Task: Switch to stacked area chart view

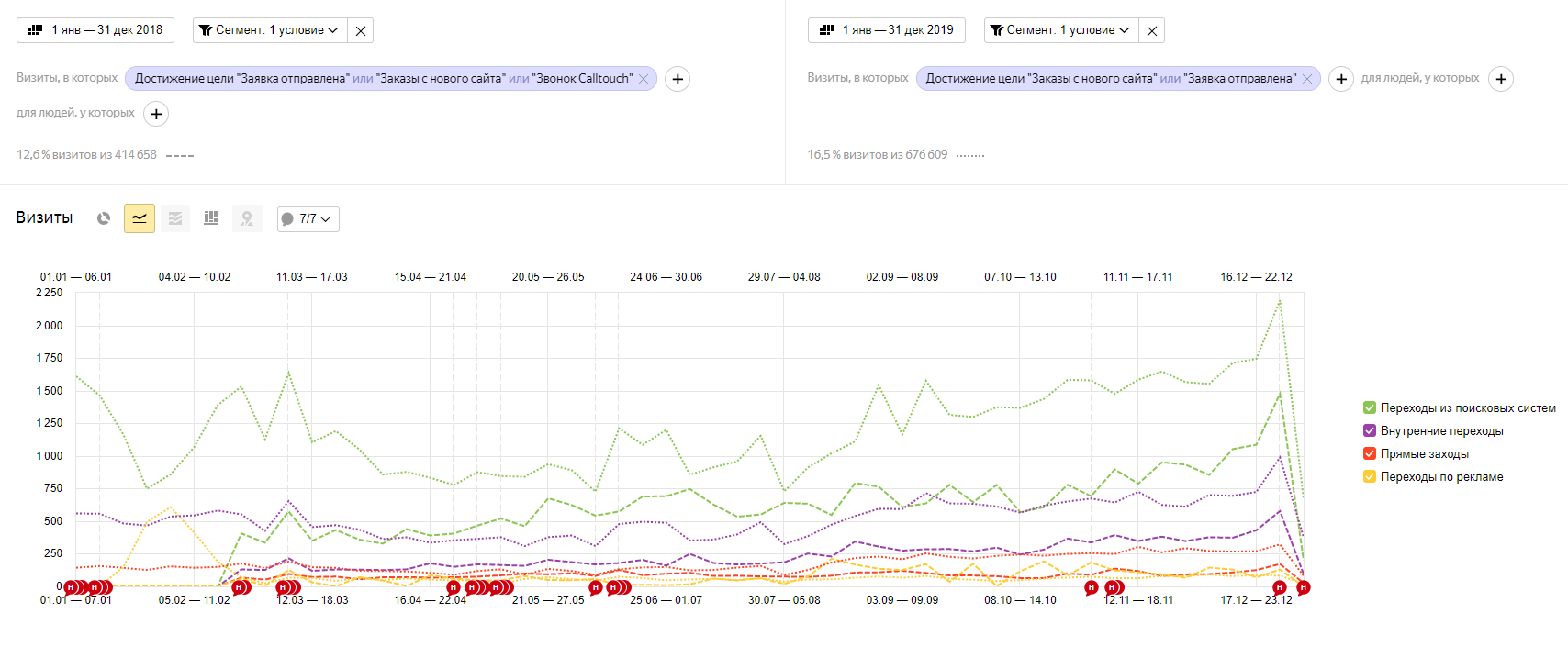Action: coord(175,218)
